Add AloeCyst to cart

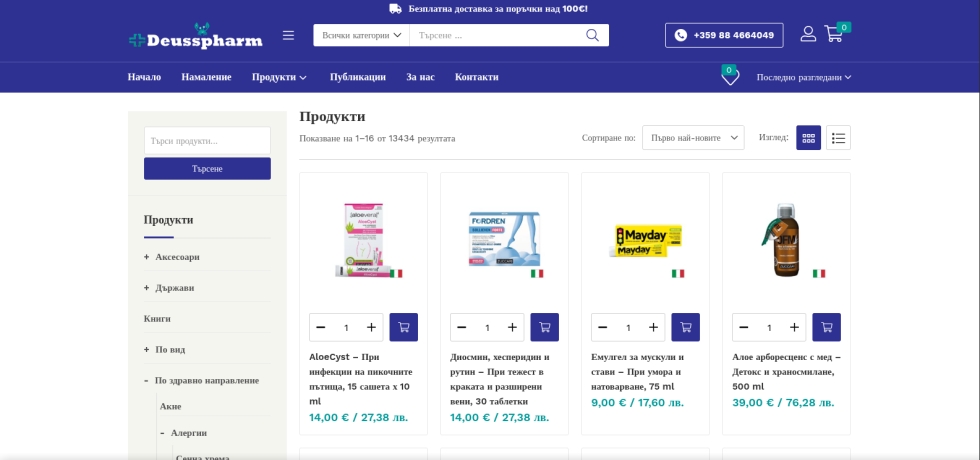tap(404, 327)
